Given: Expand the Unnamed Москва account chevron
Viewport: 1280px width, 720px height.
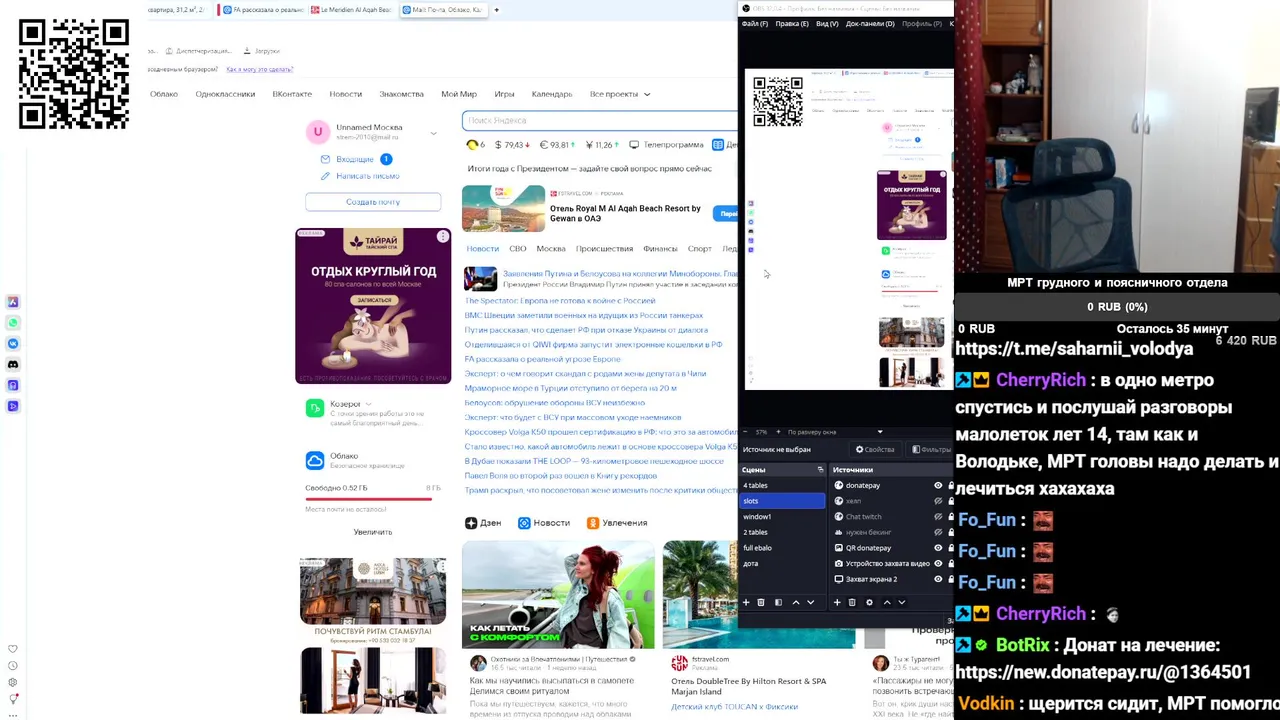Looking at the screenshot, I should pos(433,132).
